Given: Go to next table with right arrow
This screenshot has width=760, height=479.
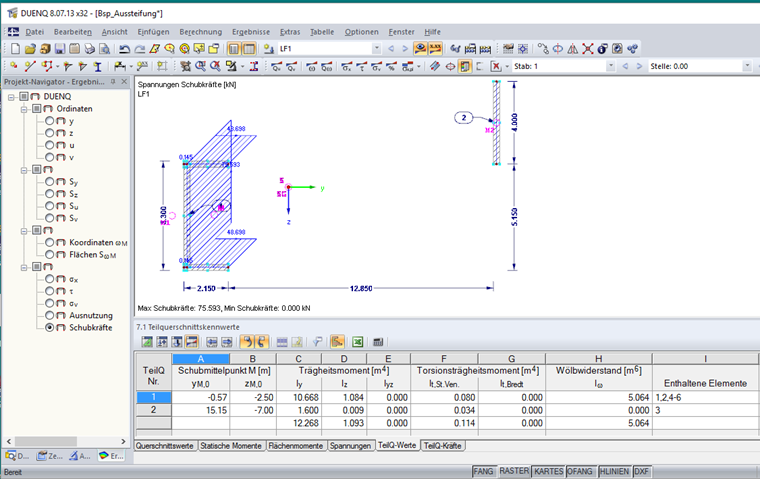Looking at the screenshot, I should click(227, 342).
